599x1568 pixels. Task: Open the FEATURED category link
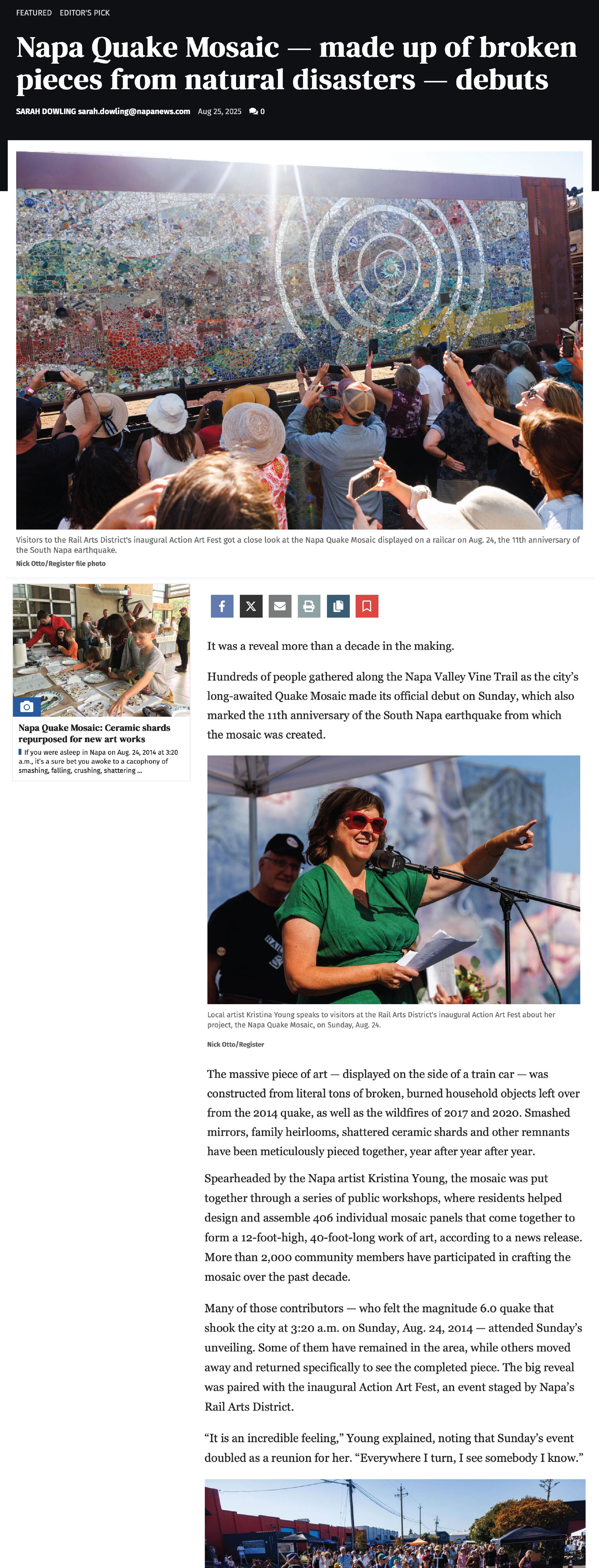pos(34,13)
